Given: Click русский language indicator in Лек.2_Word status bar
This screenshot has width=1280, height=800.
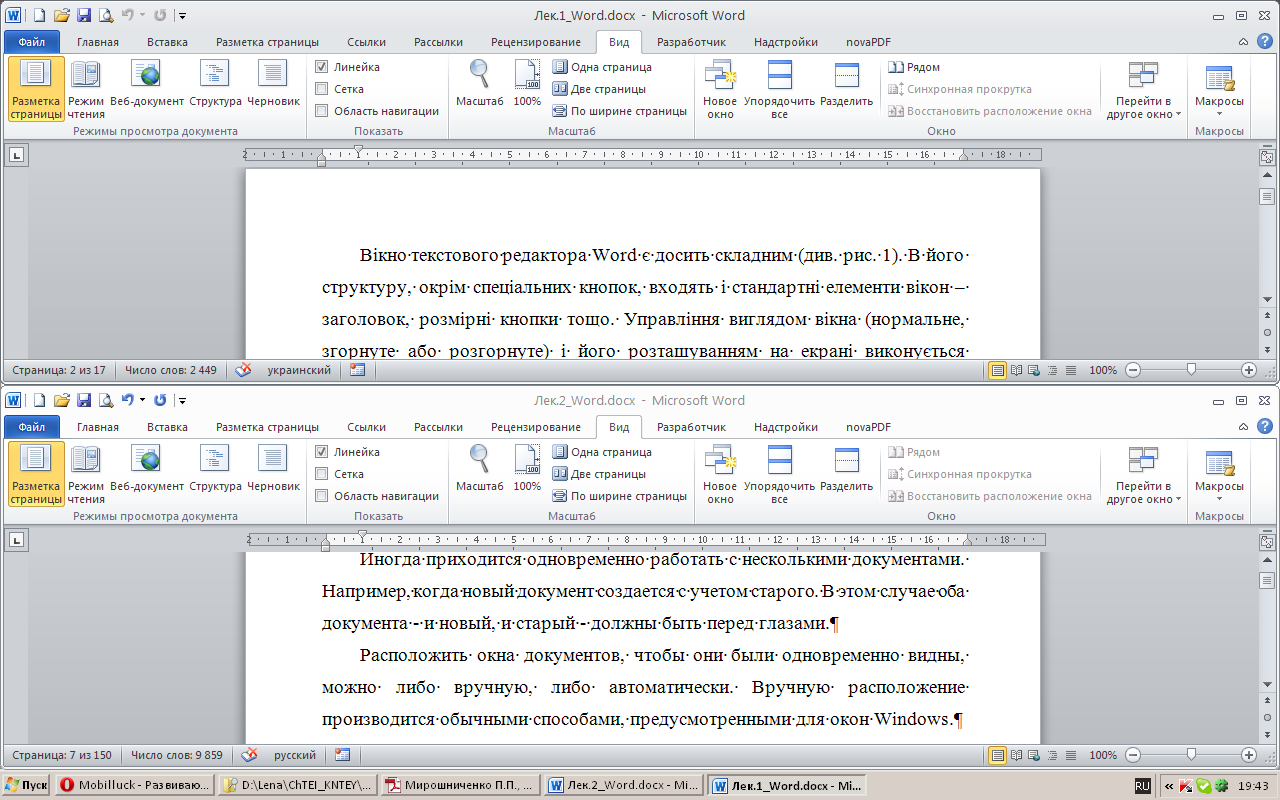Looking at the screenshot, I should (x=294, y=755).
